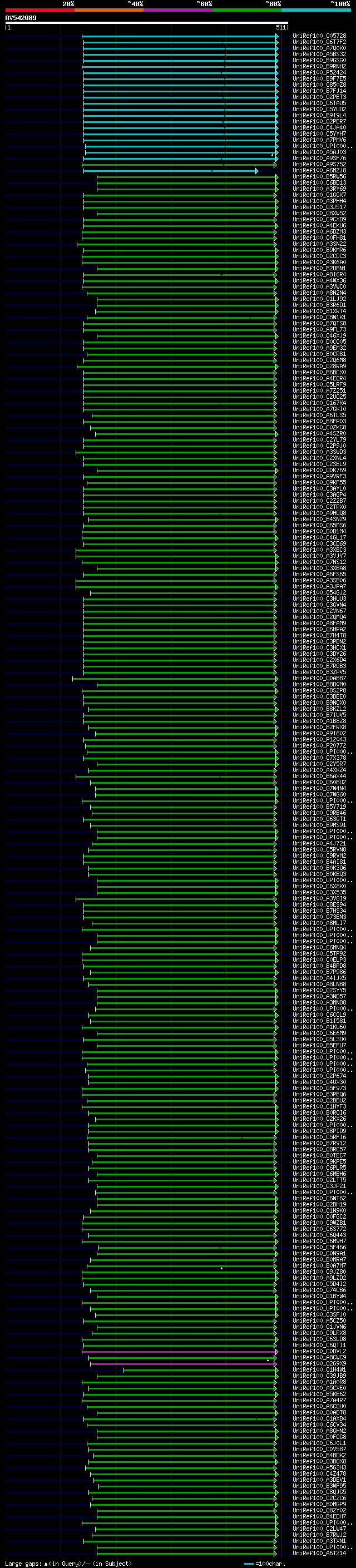Open hit UniRef100_C2LW47
This screenshot has height=1568, width=356.
pyautogui.click(x=319, y=1529)
